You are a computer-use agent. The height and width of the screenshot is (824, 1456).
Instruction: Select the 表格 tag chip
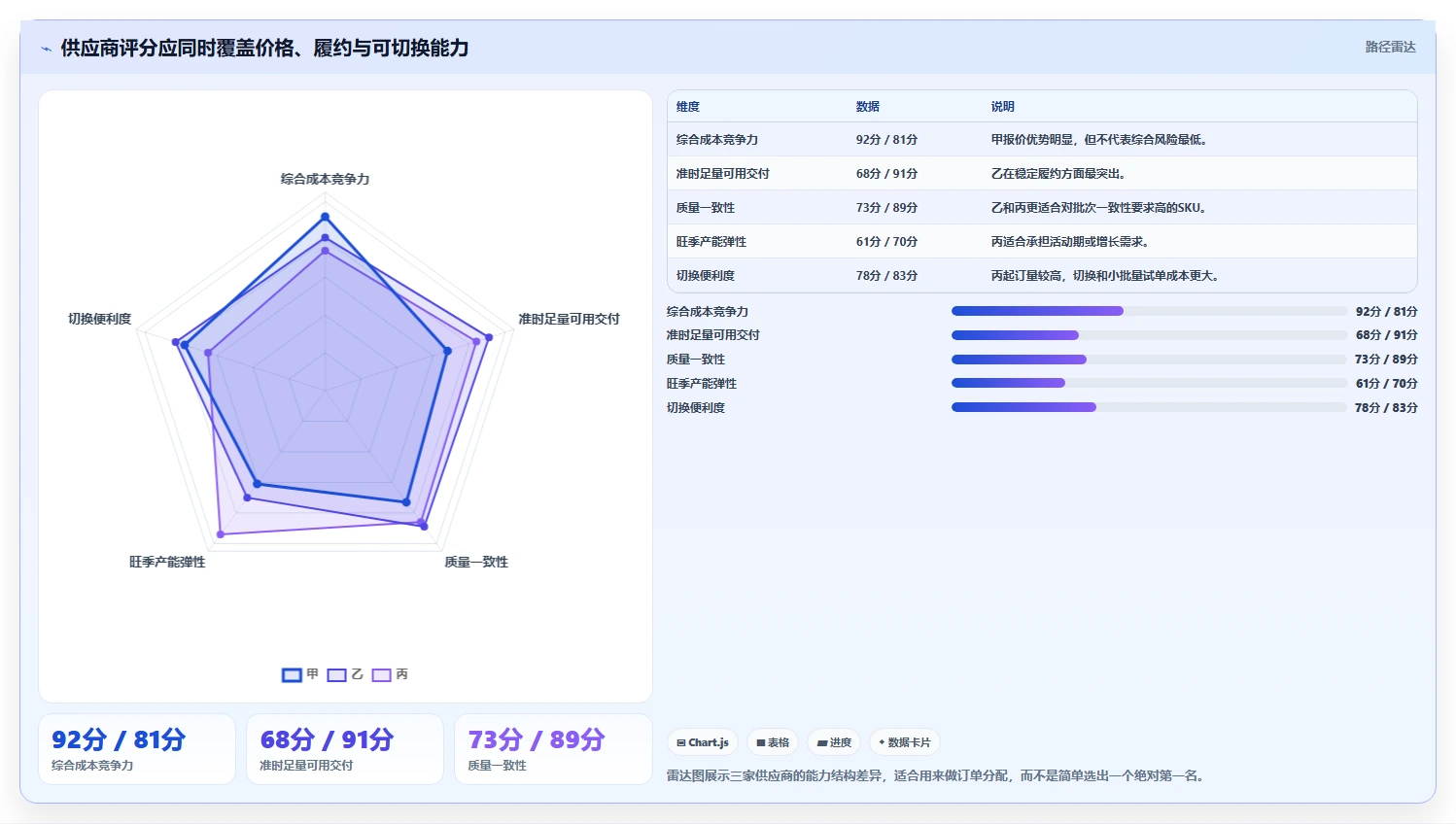[x=773, y=742]
